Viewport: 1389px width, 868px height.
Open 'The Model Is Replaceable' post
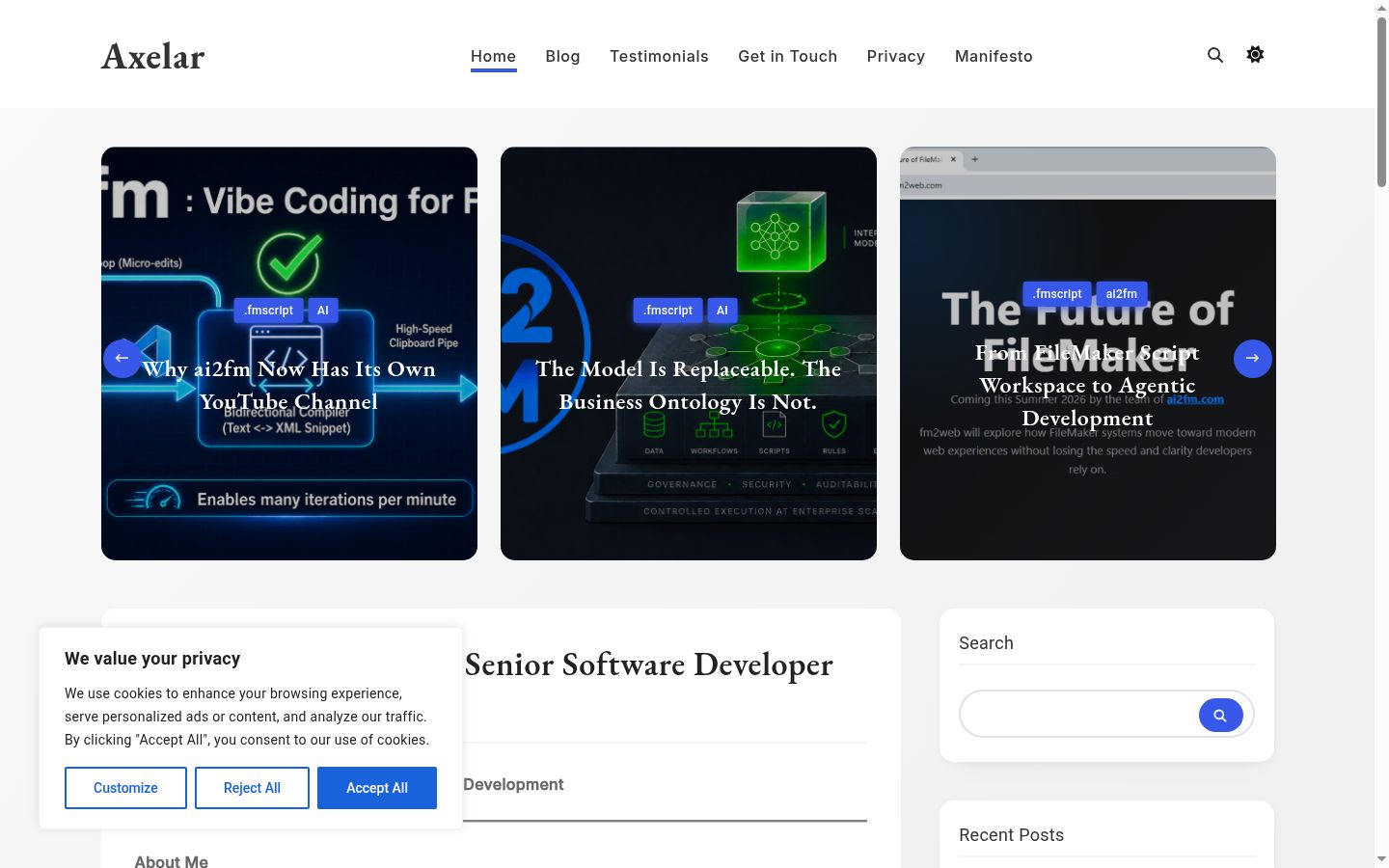[689, 385]
